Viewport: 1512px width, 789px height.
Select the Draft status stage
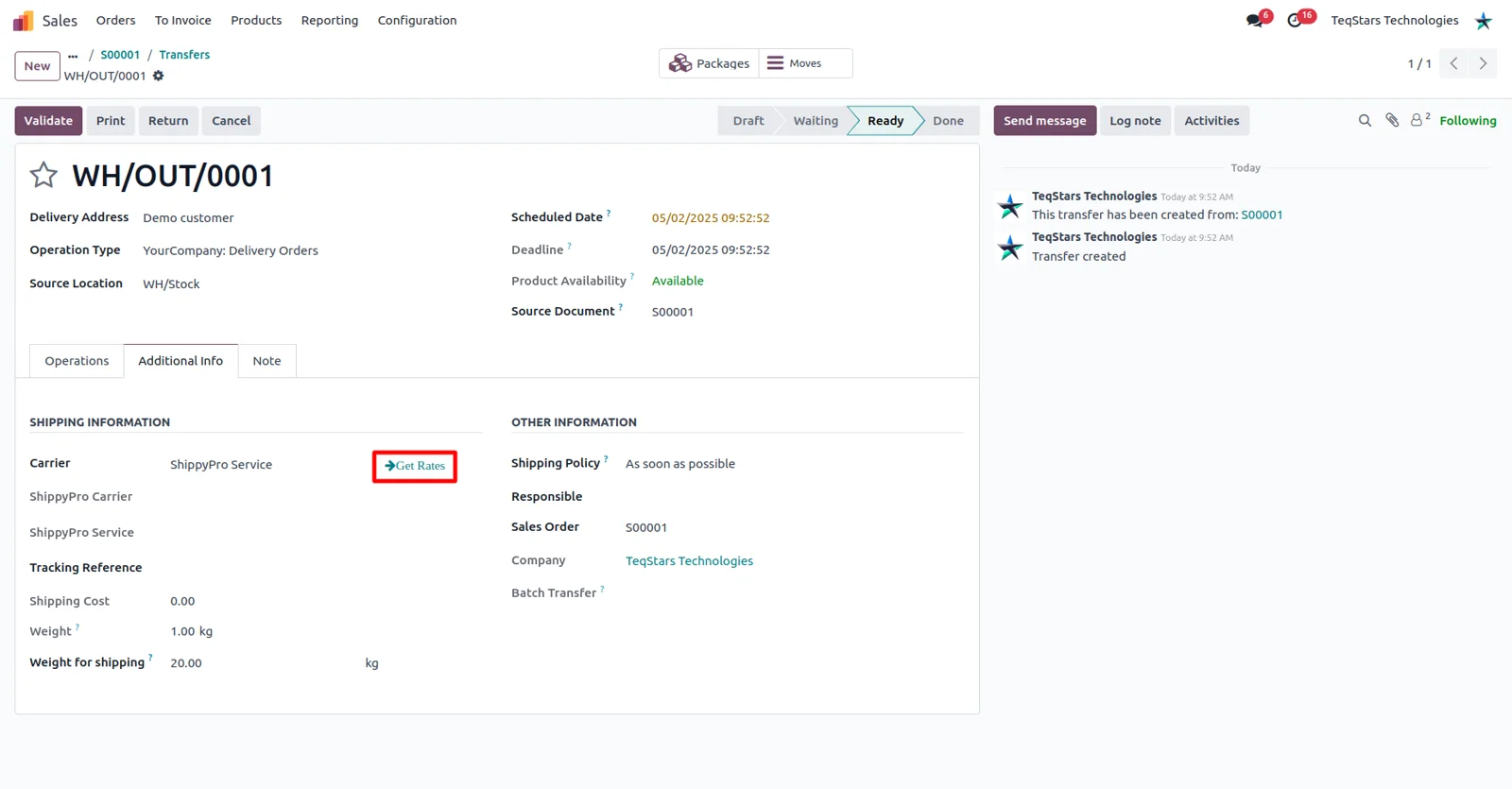pos(748,121)
